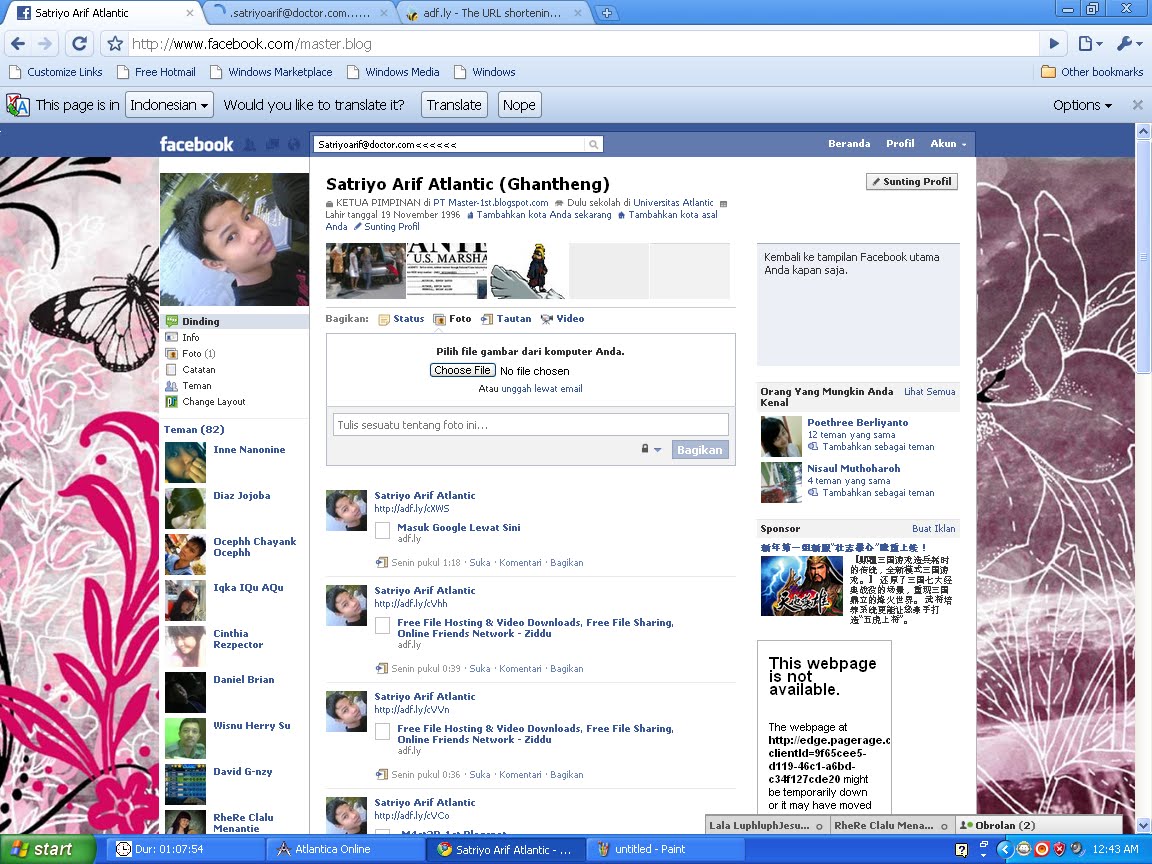Go back with the browser back arrow
The width and height of the screenshot is (1152, 864).
(x=18, y=43)
